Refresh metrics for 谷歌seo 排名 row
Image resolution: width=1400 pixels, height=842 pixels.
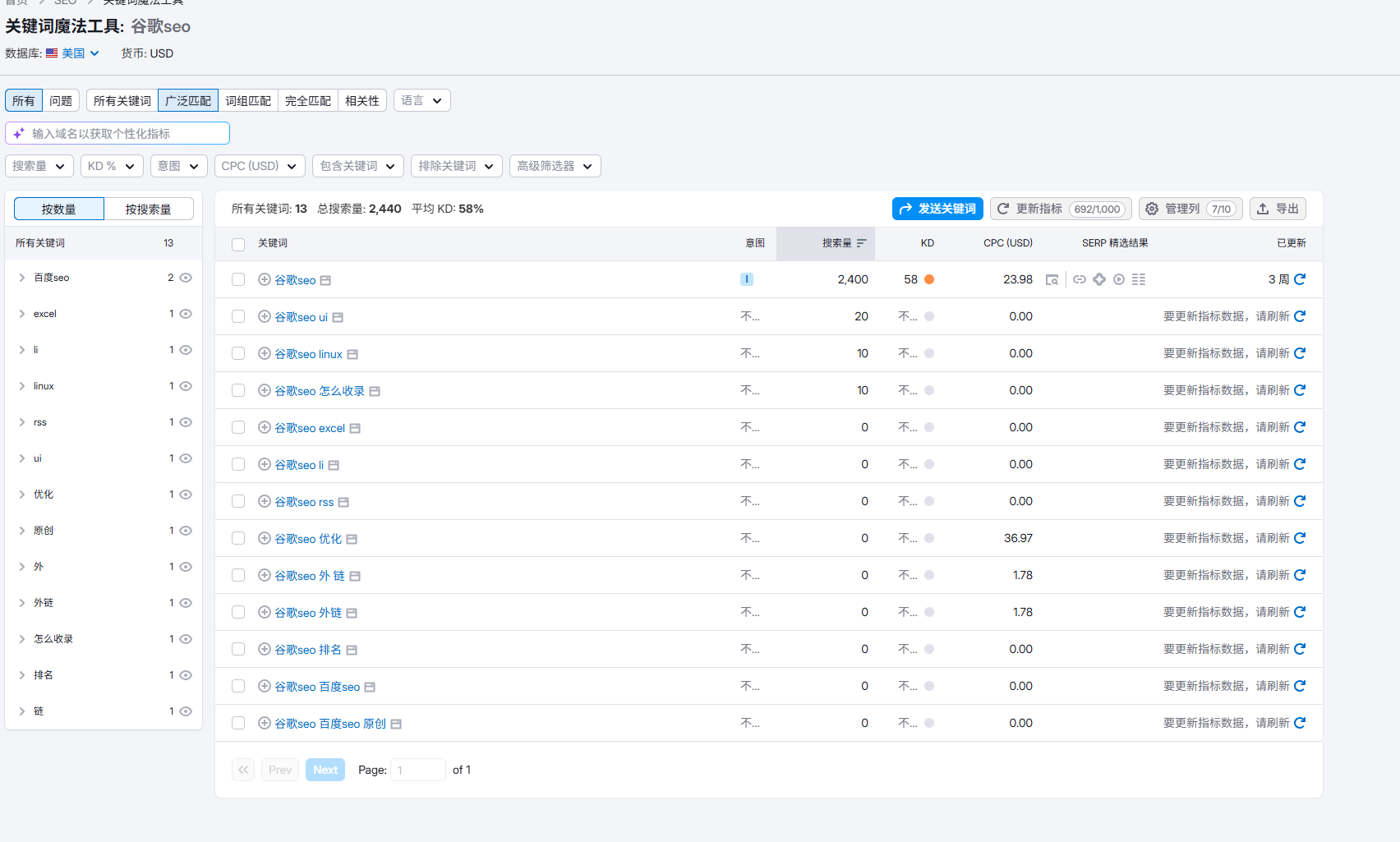tap(1300, 649)
